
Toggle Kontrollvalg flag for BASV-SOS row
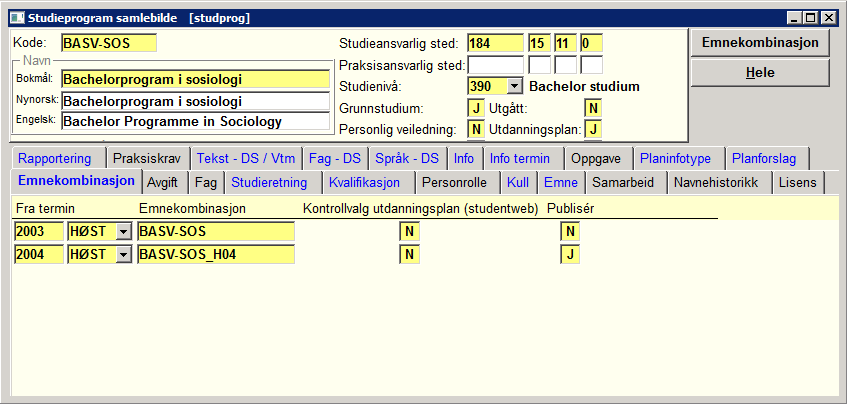click(x=409, y=232)
